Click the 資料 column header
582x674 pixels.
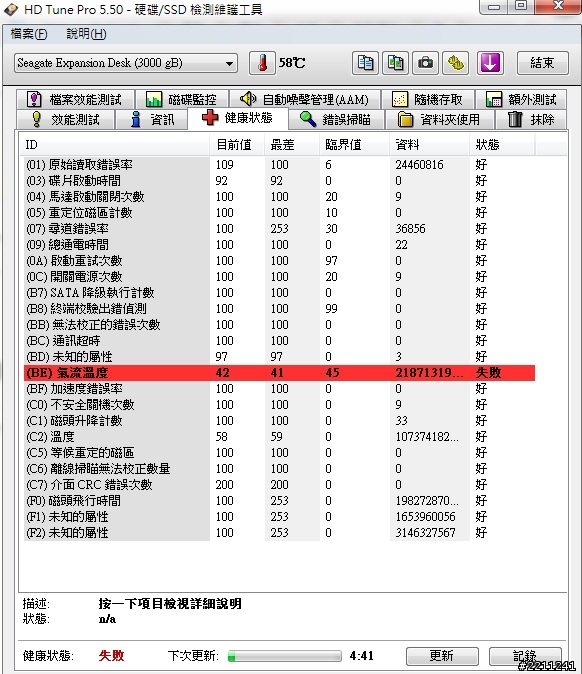[429, 145]
